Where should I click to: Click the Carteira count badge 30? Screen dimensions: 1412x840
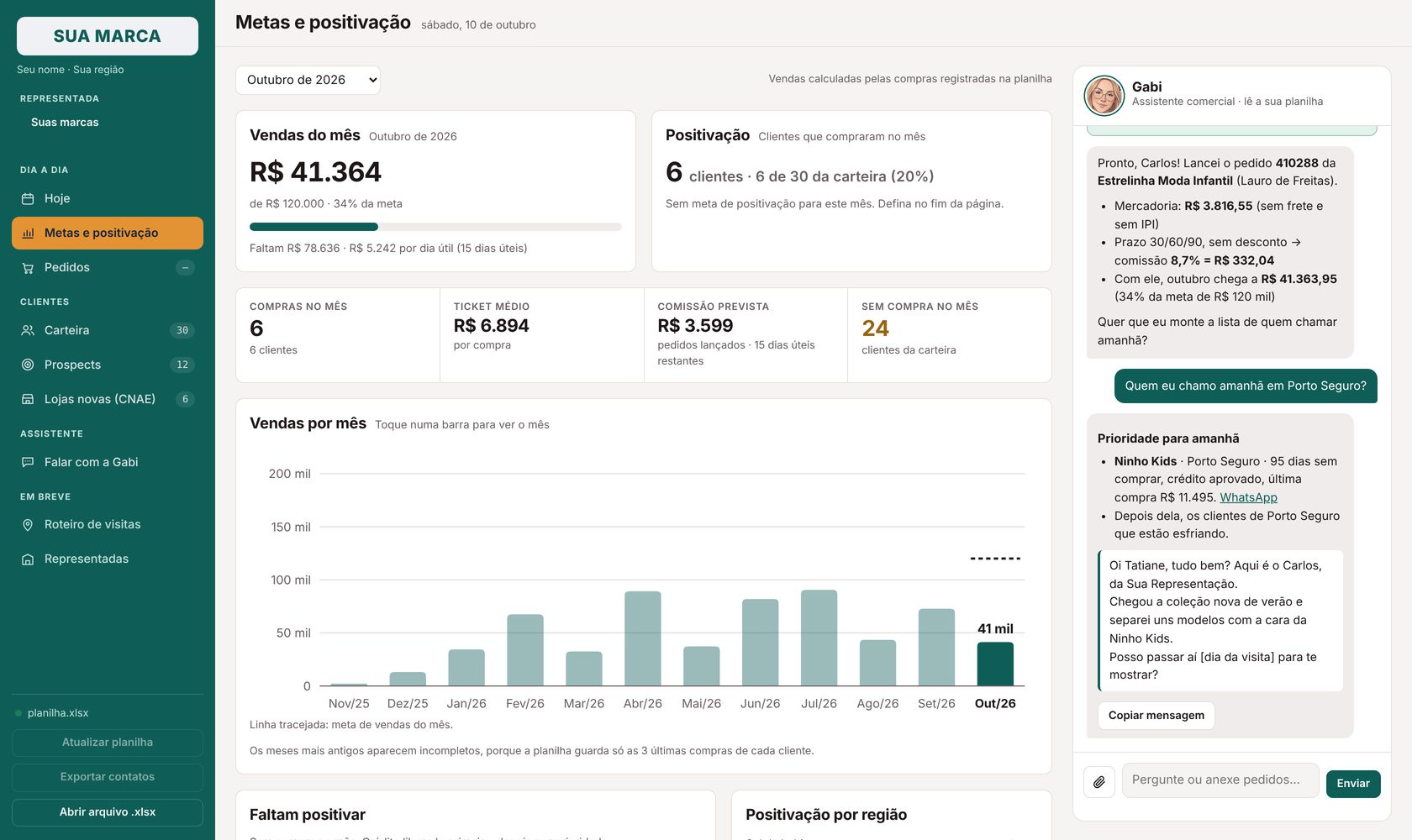(182, 331)
